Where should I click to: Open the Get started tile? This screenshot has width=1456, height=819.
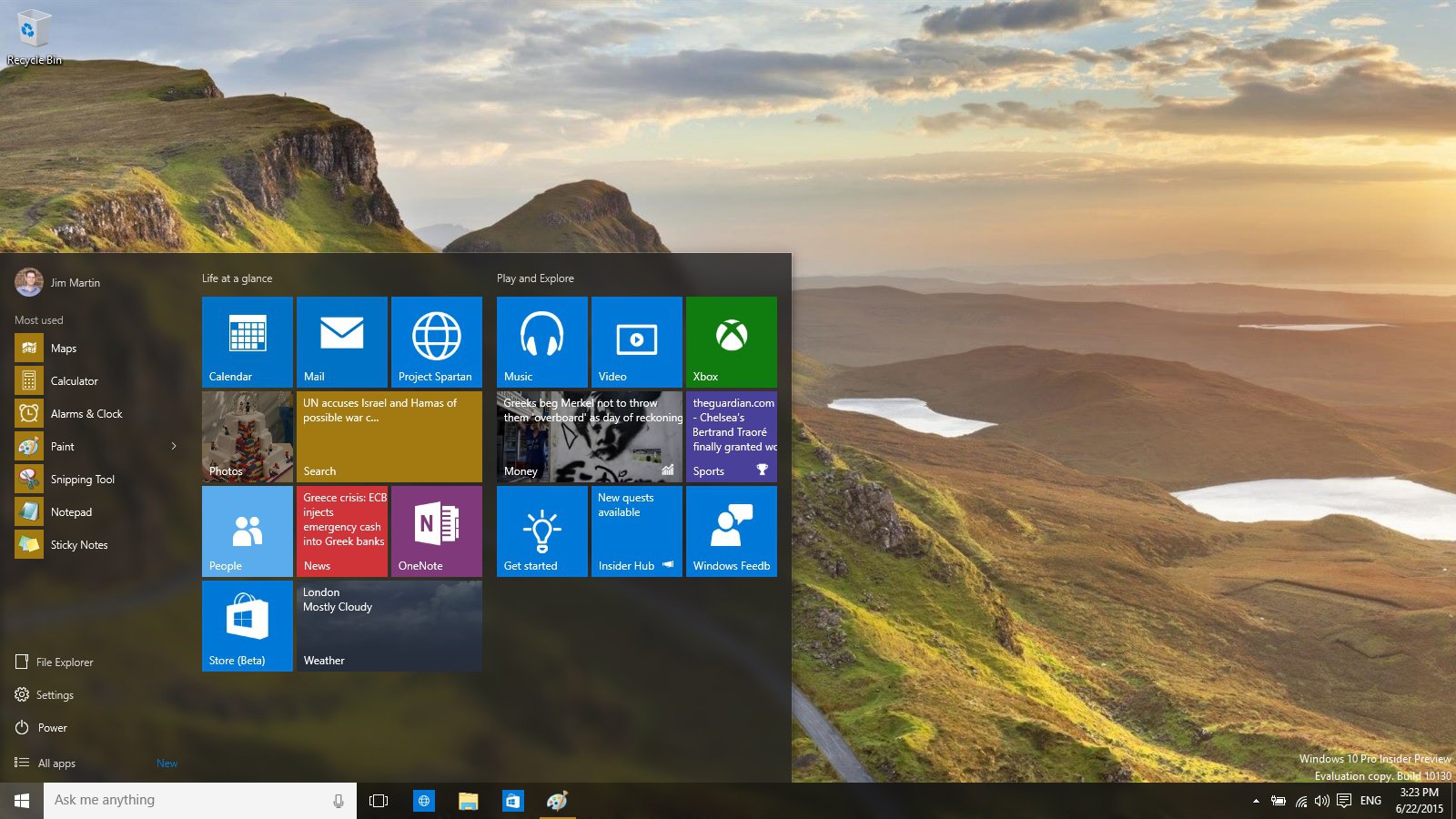pos(542,531)
